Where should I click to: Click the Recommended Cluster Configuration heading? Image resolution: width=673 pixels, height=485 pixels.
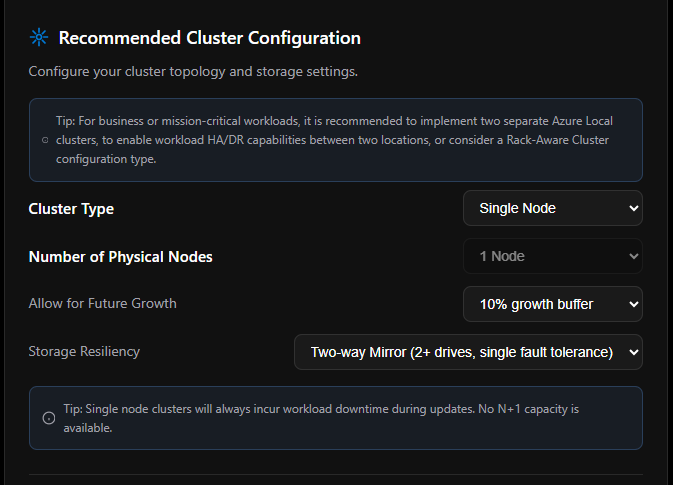209,38
